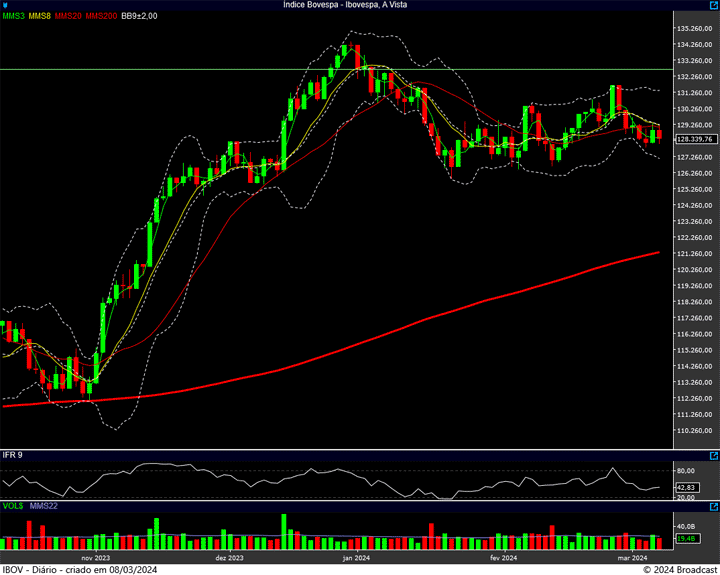Click the IFR value box 42,83

(x=686, y=487)
